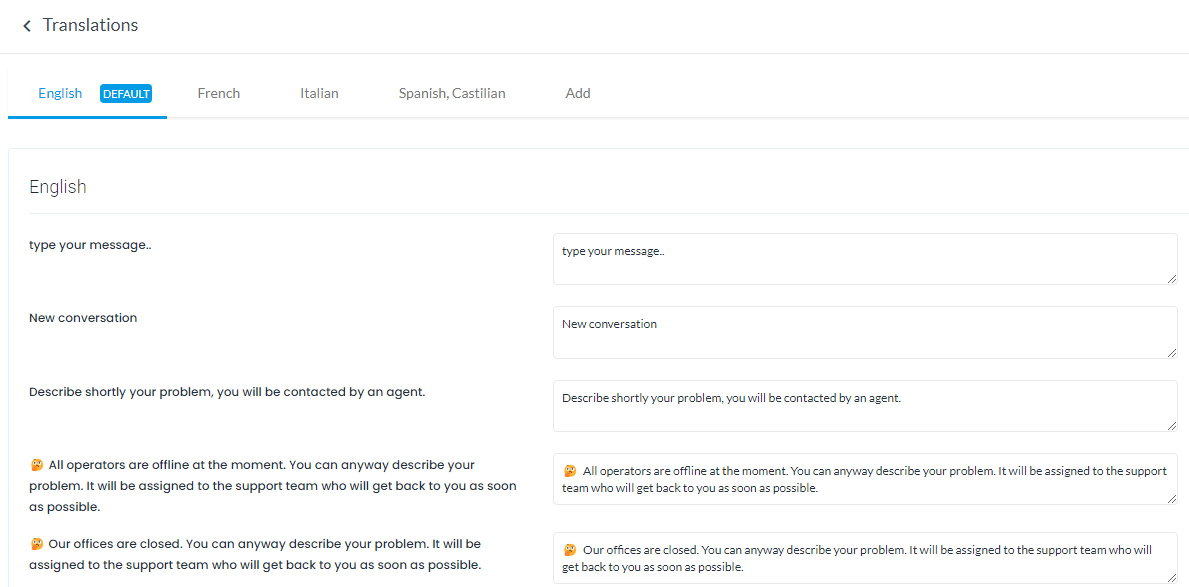The height and width of the screenshot is (587, 1189).
Task: Click the emoji in the 'offices are closed' label
Action: pyautogui.click(x=37, y=544)
